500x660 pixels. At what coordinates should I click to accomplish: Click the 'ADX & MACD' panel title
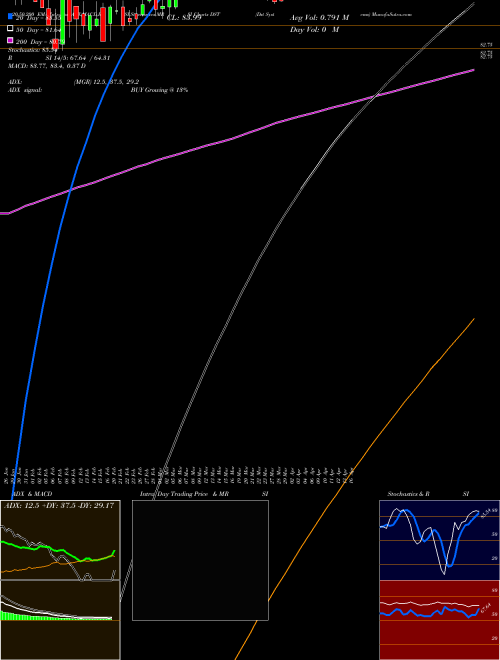[32, 494]
